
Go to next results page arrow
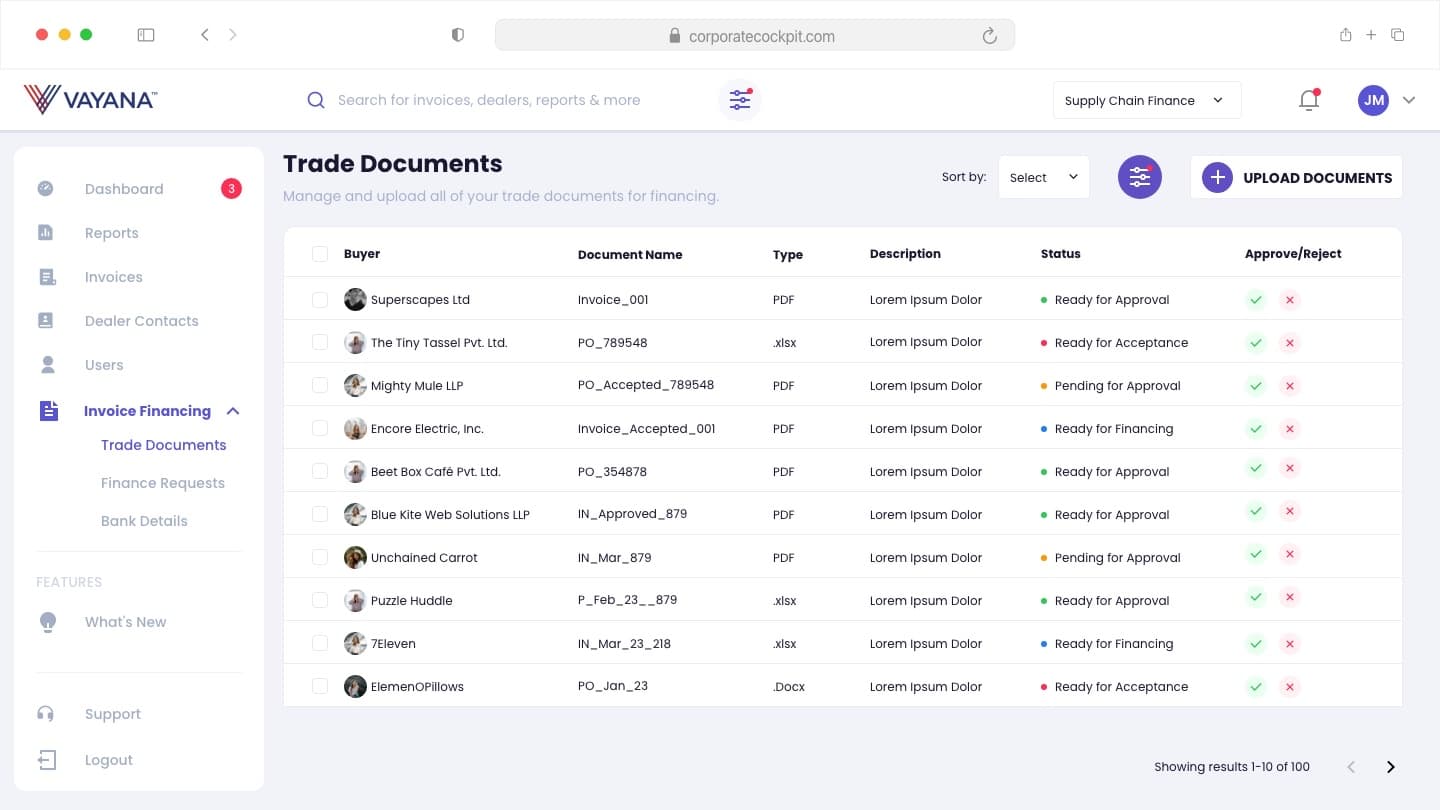[1390, 767]
